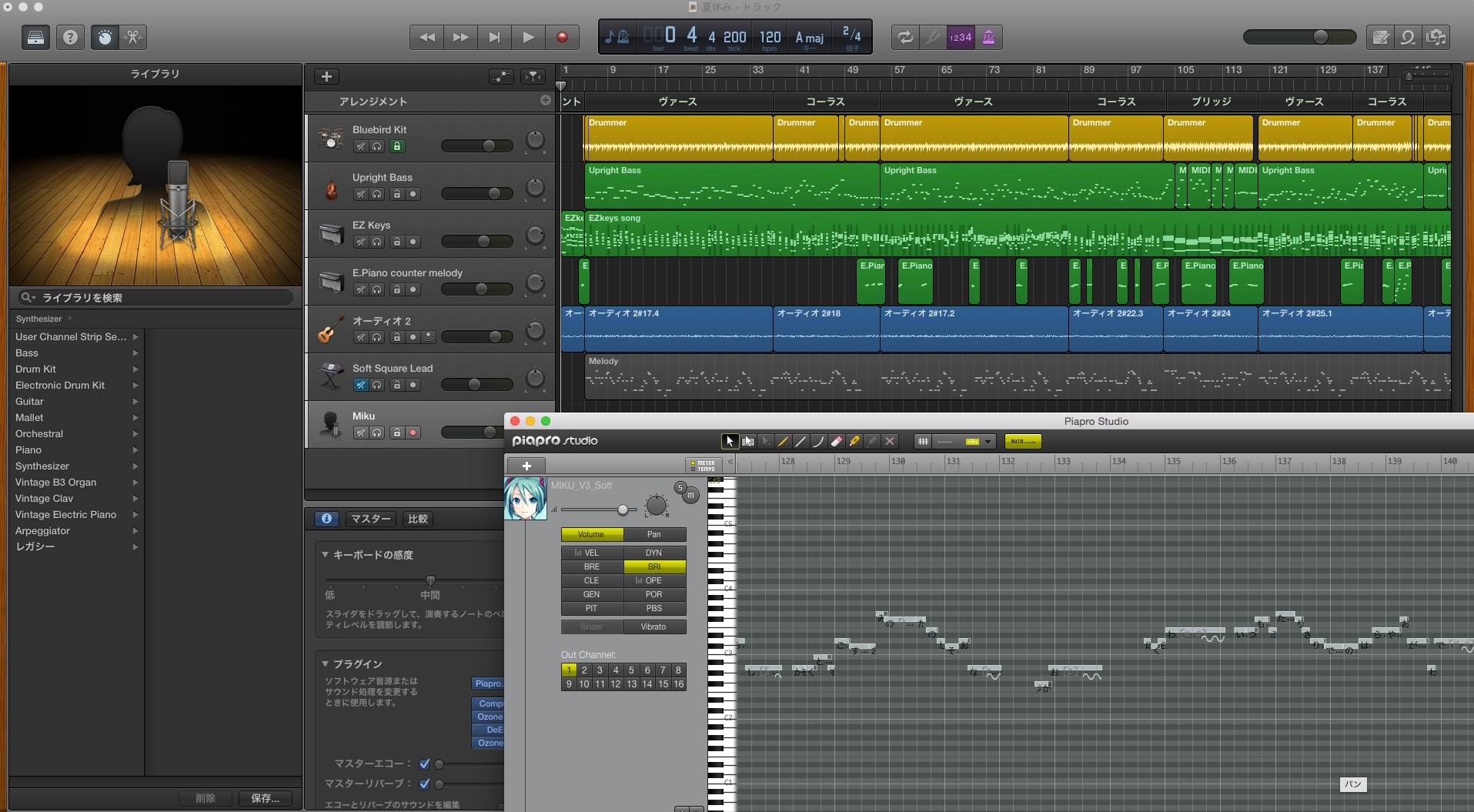
Task: Add arrangement marker with plus icon
Action: (x=545, y=100)
